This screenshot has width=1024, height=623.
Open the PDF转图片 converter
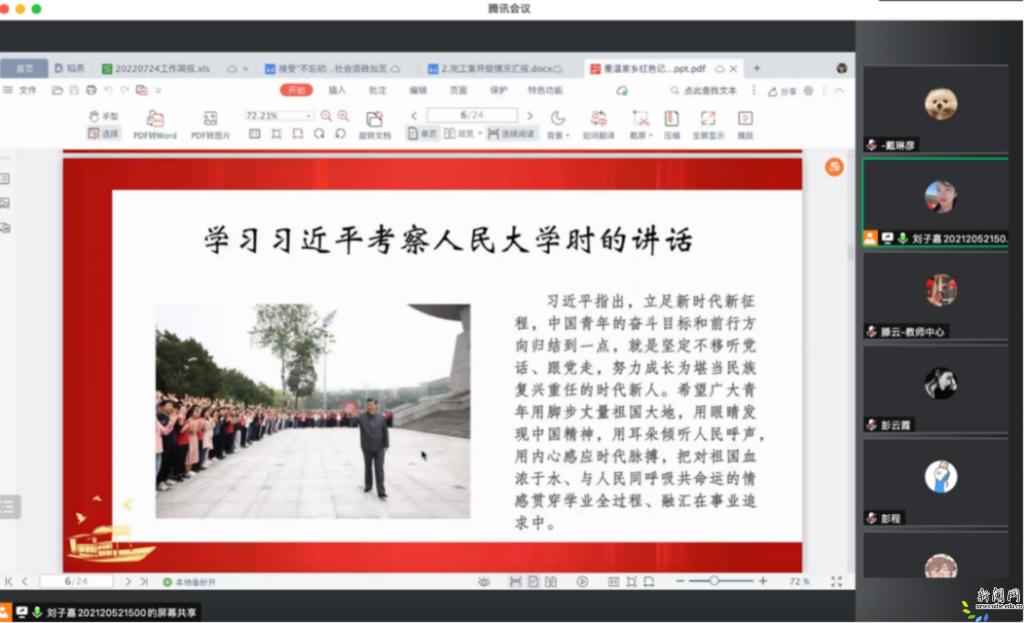point(210,125)
